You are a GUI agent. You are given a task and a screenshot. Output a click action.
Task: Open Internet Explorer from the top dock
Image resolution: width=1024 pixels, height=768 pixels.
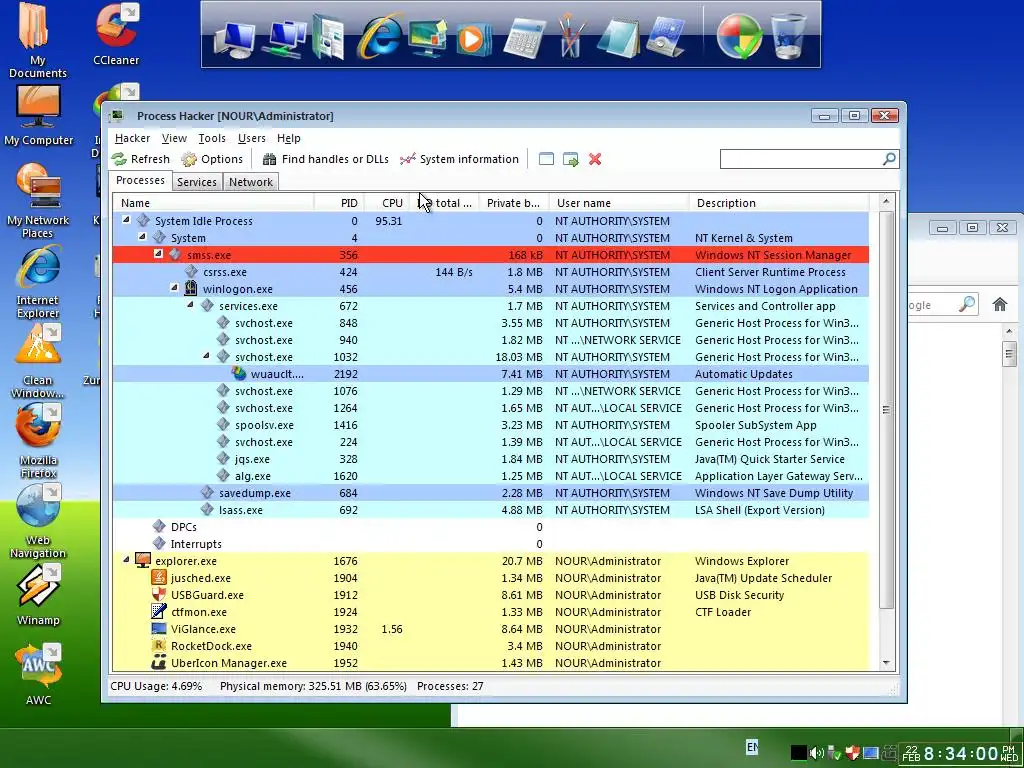click(380, 35)
